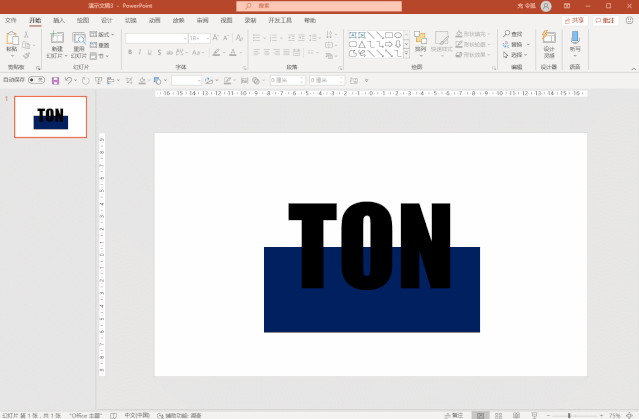Click Increase Font Size icon
The height and width of the screenshot is (419, 639).
[216, 38]
